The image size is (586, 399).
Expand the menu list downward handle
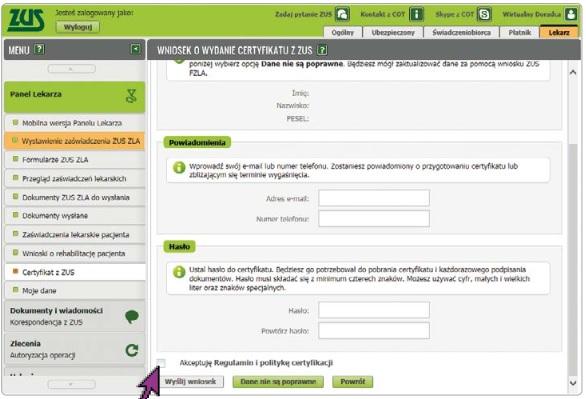click(71, 384)
